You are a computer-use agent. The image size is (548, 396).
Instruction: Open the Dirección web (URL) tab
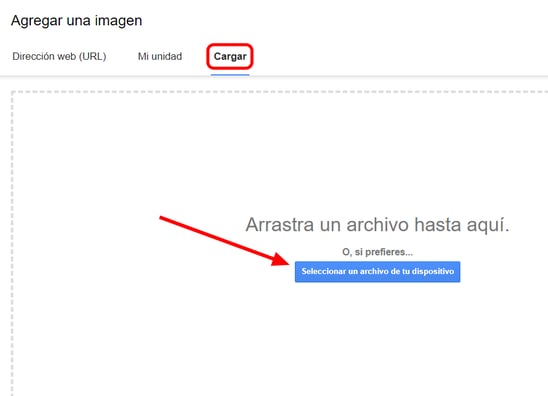59,56
